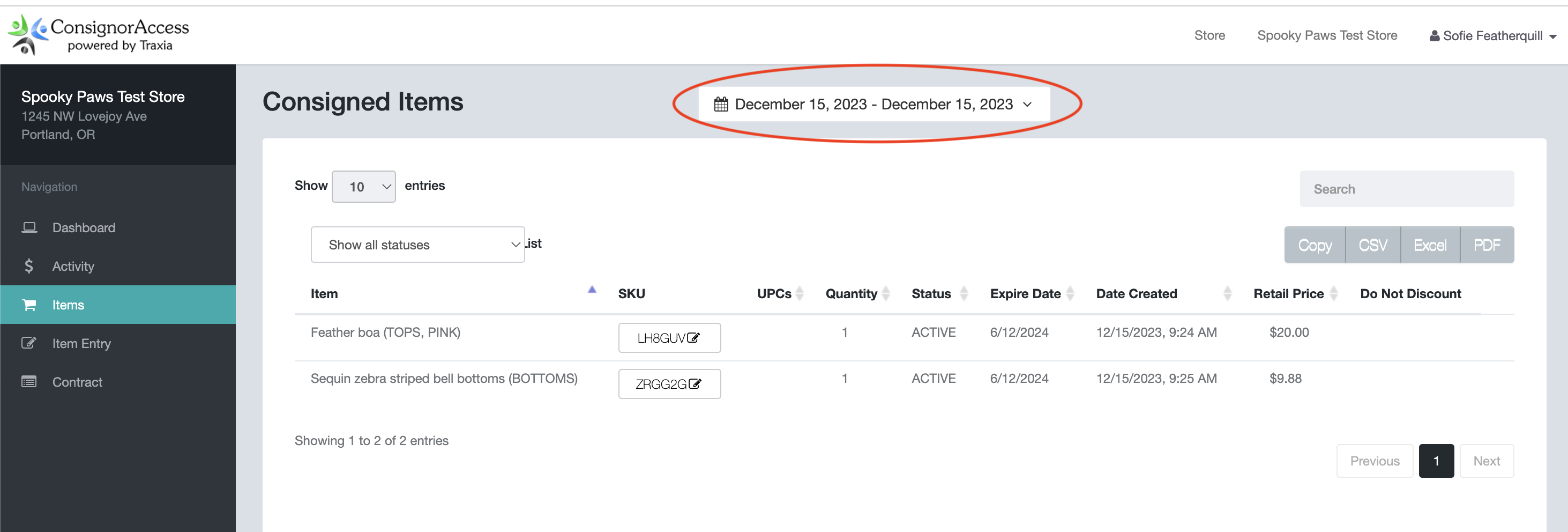Sort by Item column arrow
Screen dimensions: 1568x532
pyautogui.click(x=592, y=290)
